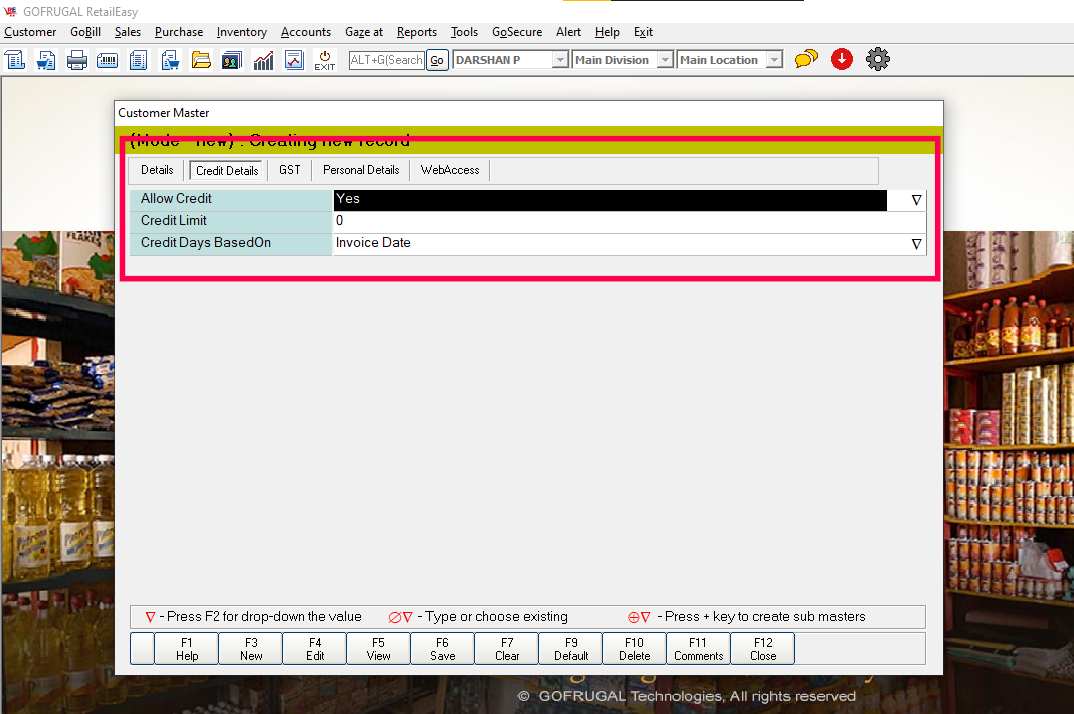
Task: Click the blank button left of F1 Help
Action: pos(142,649)
